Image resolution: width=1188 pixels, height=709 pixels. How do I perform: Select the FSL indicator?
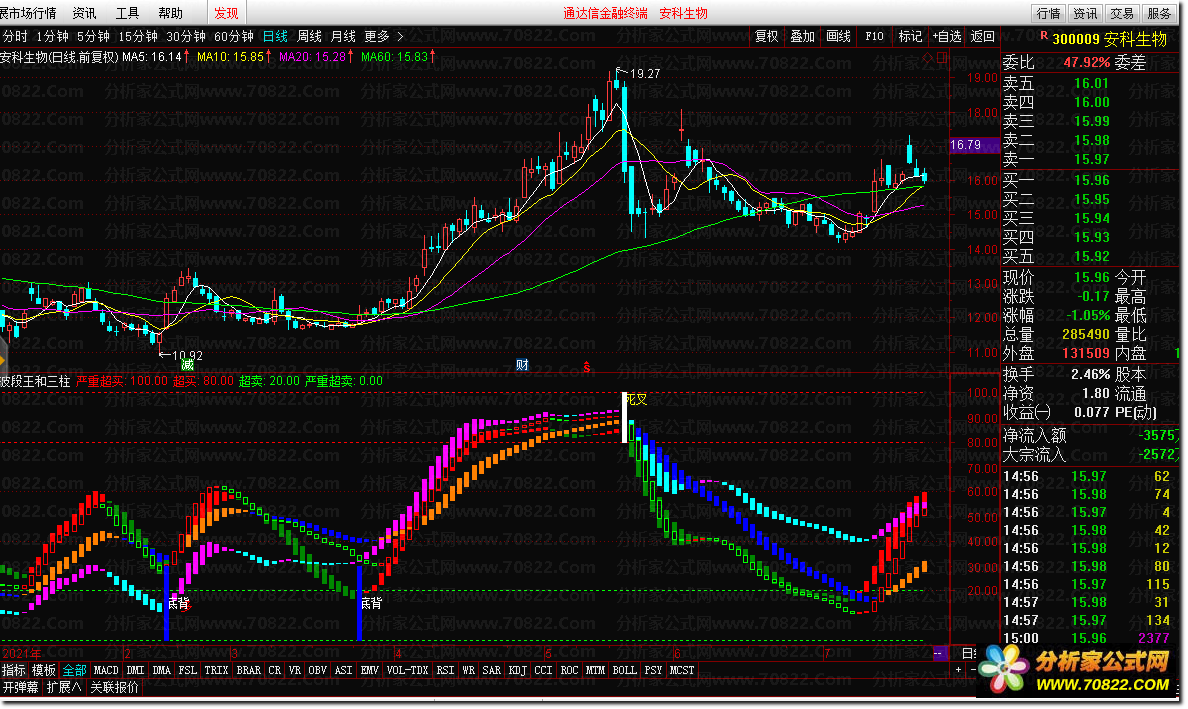188,670
